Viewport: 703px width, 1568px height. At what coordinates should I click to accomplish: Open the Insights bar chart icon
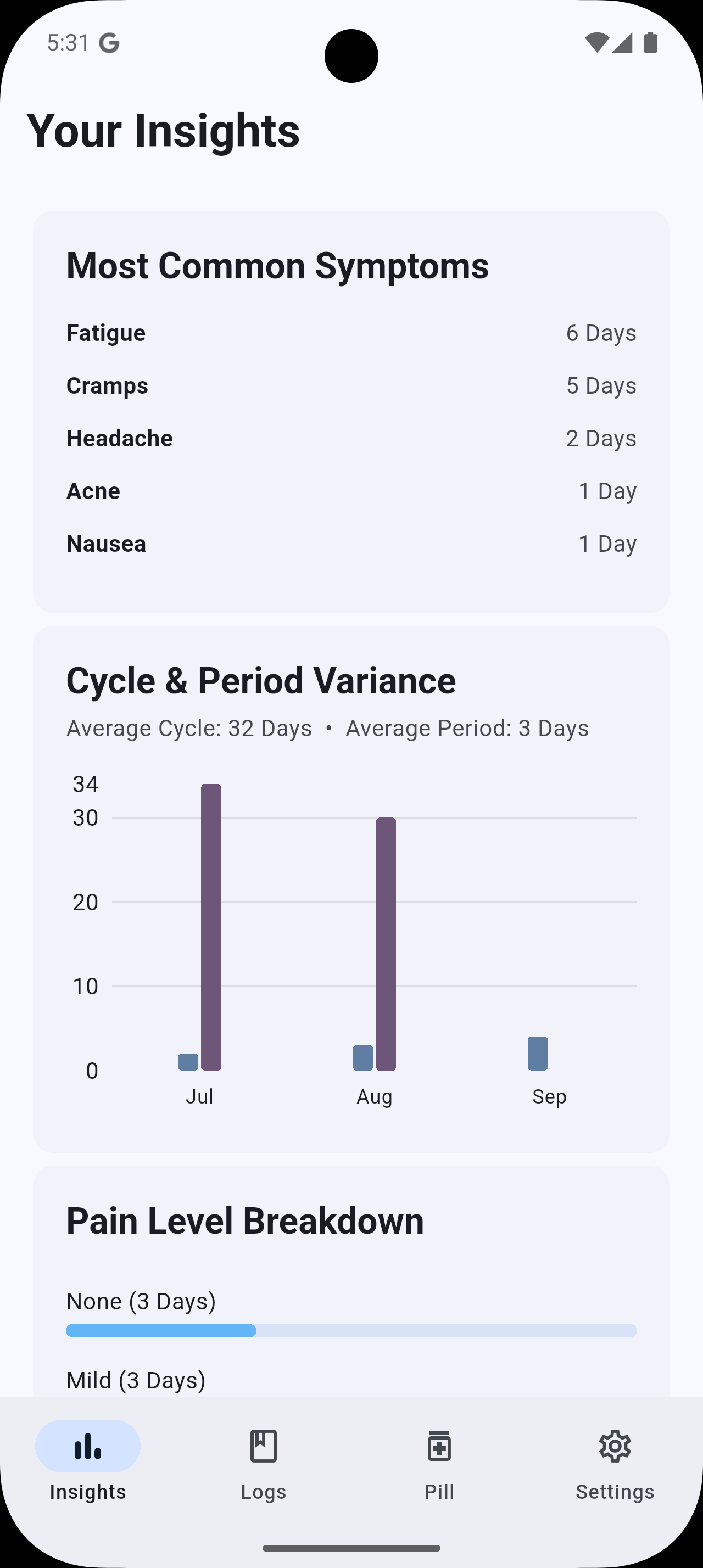[x=88, y=1446]
